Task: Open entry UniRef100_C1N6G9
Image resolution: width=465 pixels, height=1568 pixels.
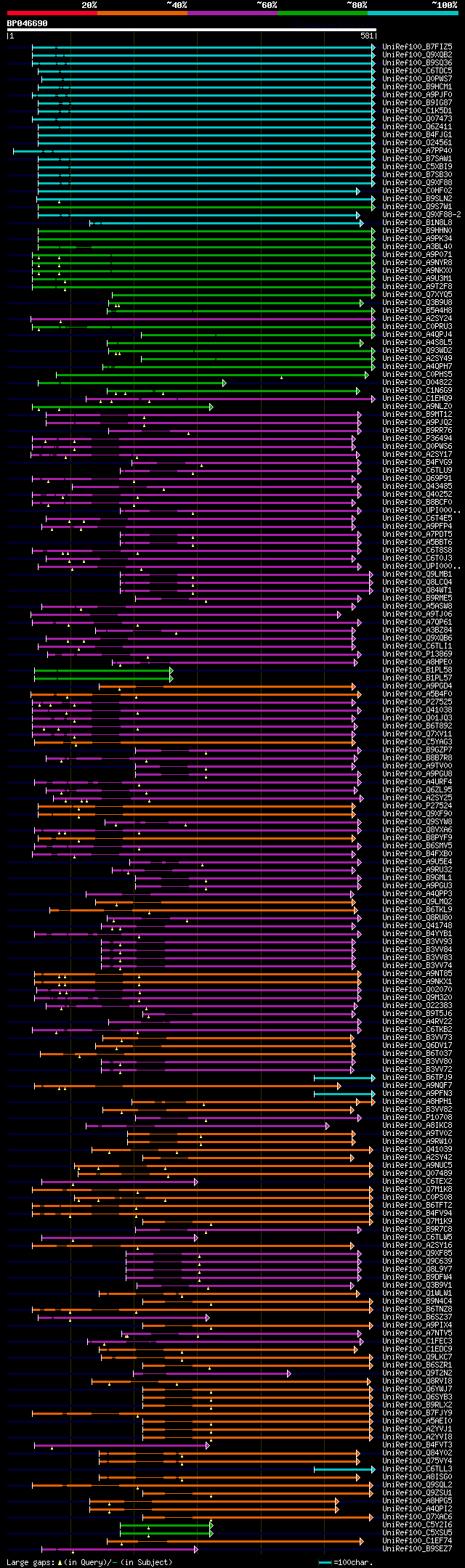Action: [417, 390]
